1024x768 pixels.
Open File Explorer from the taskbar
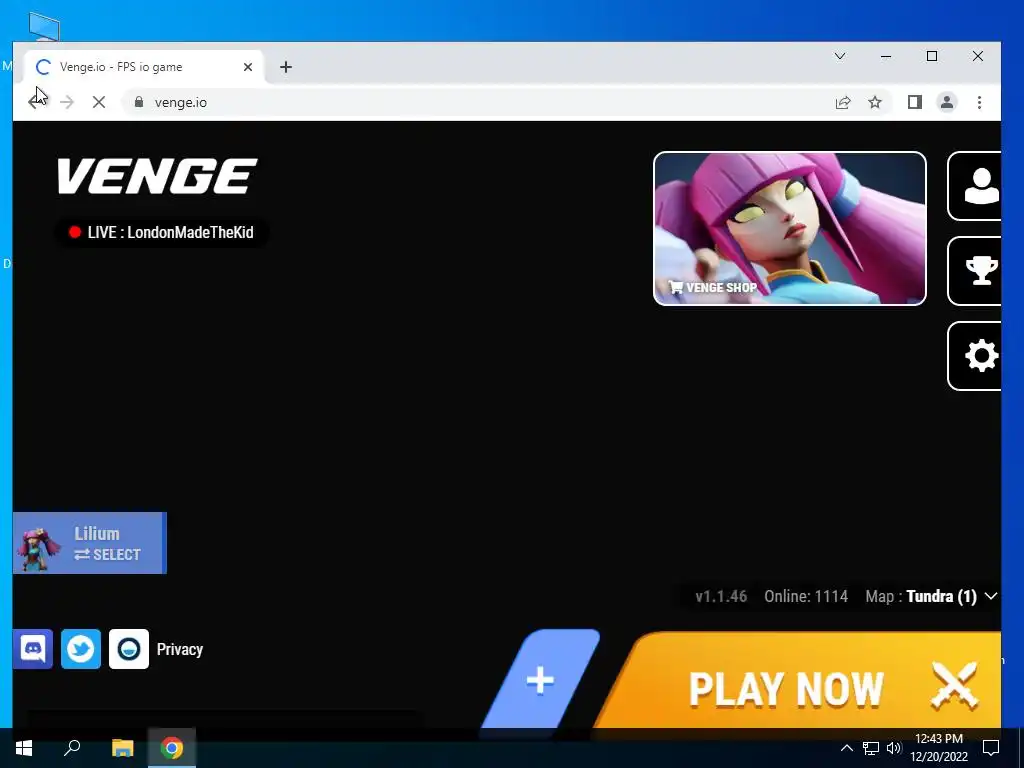coord(122,748)
